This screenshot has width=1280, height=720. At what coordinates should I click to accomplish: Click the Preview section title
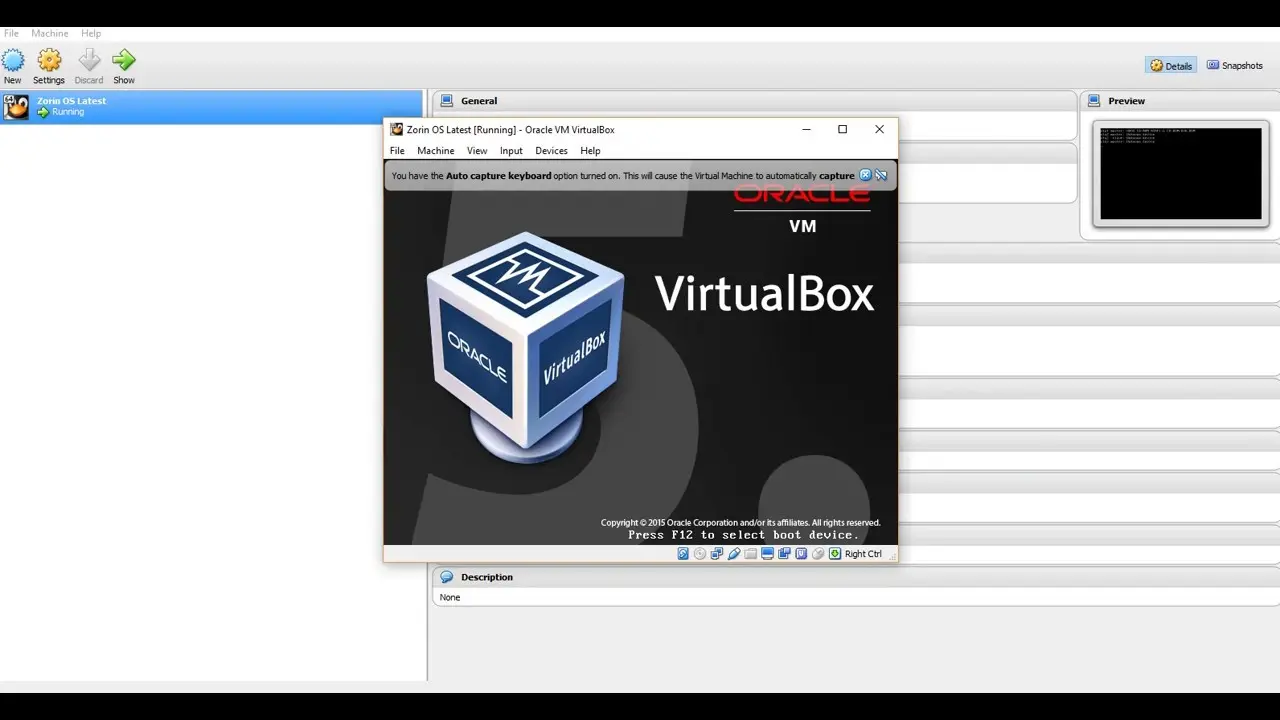point(1126,101)
